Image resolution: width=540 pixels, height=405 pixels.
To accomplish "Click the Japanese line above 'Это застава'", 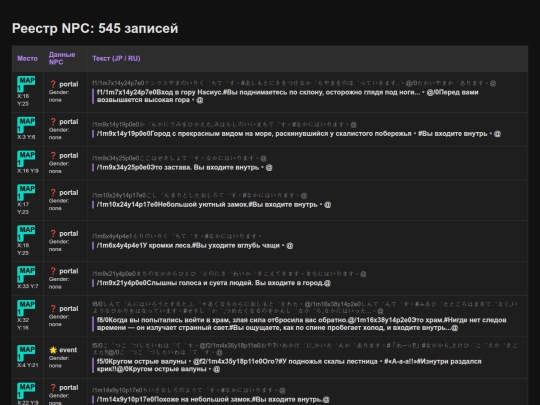I will [179, 158].
